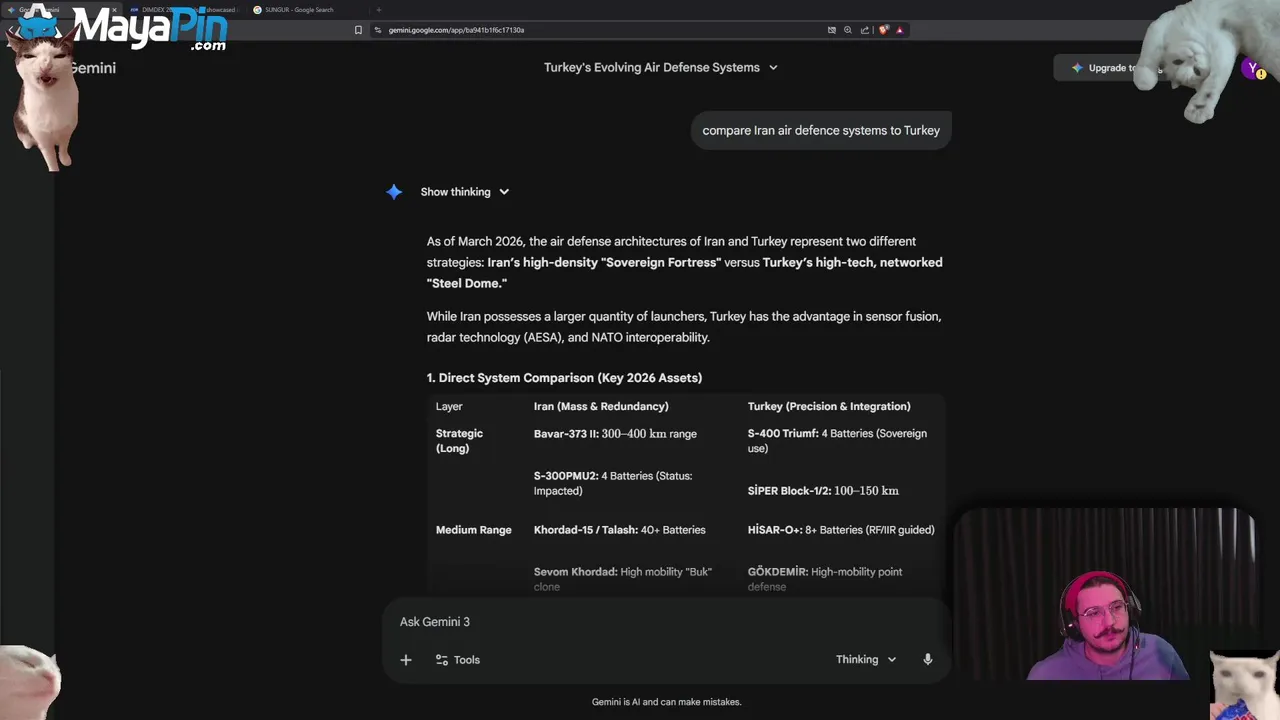The width and height of the screenshot is (1280, 720).
Task: Open a new browser tab with plus
Action: point(378,10)
